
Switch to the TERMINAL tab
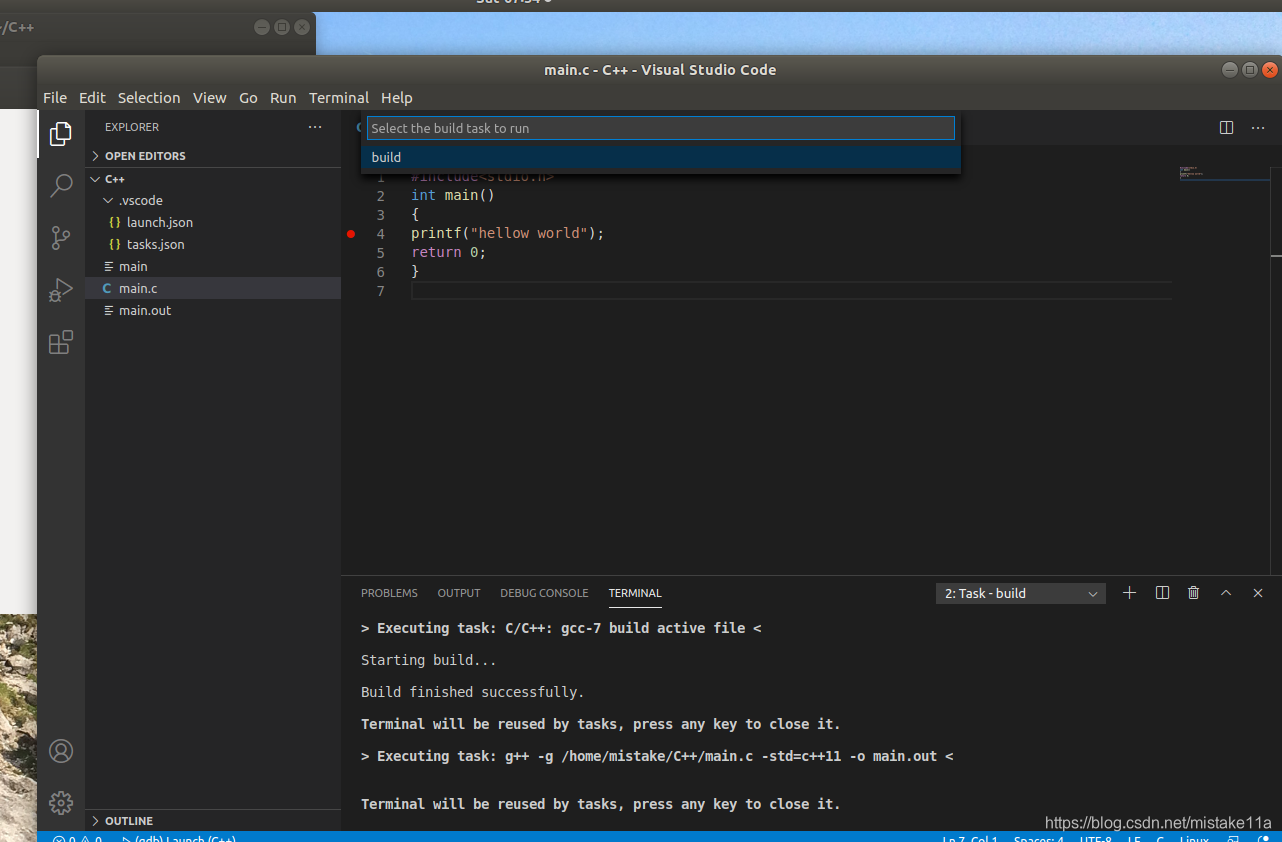pyautogui.click(x=635, y=593)
